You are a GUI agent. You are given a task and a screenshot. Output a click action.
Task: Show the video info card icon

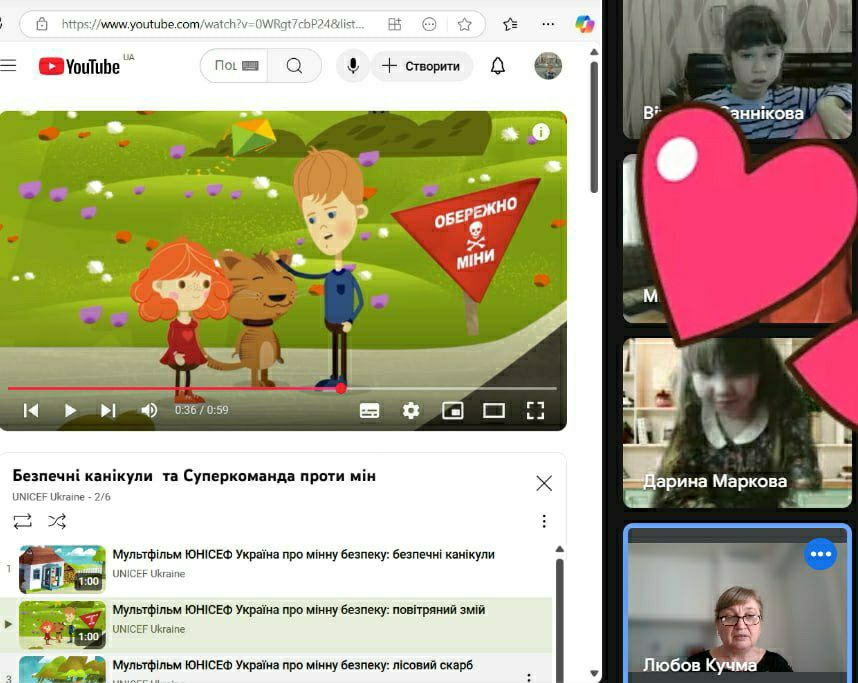click(541, 132)
